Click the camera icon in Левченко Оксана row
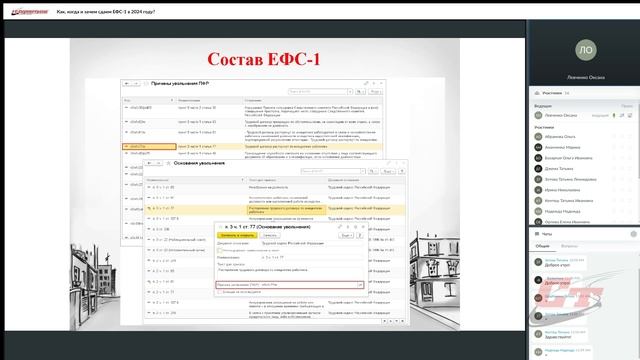The image size is (640, 360). [x=622, y=116]
